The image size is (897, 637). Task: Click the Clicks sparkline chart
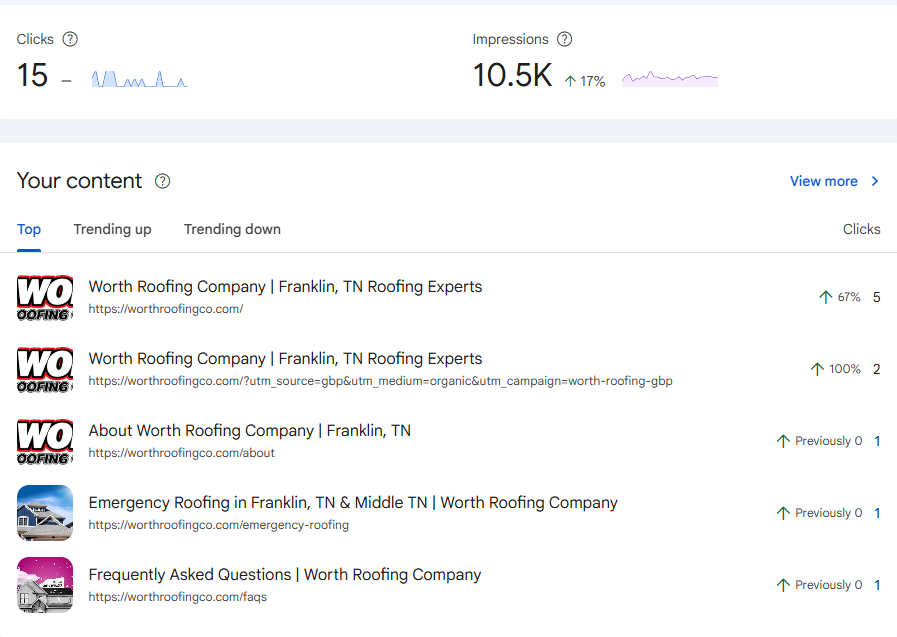tap(140, 79)
